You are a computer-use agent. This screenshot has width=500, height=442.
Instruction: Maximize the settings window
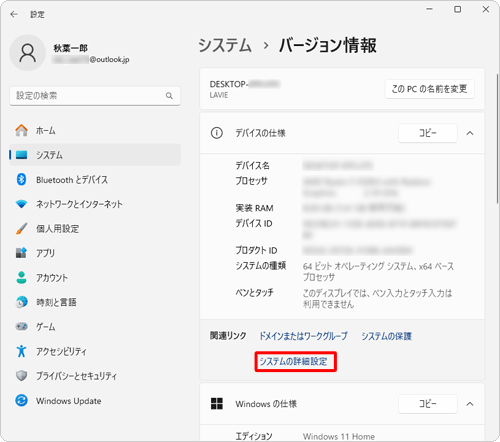coord(458,9)
